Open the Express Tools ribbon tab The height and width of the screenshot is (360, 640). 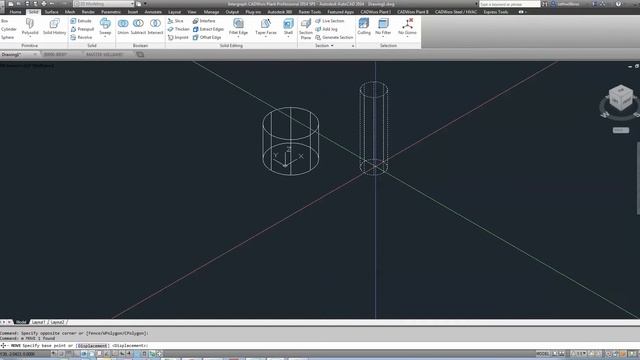click(x=496, y=12)
